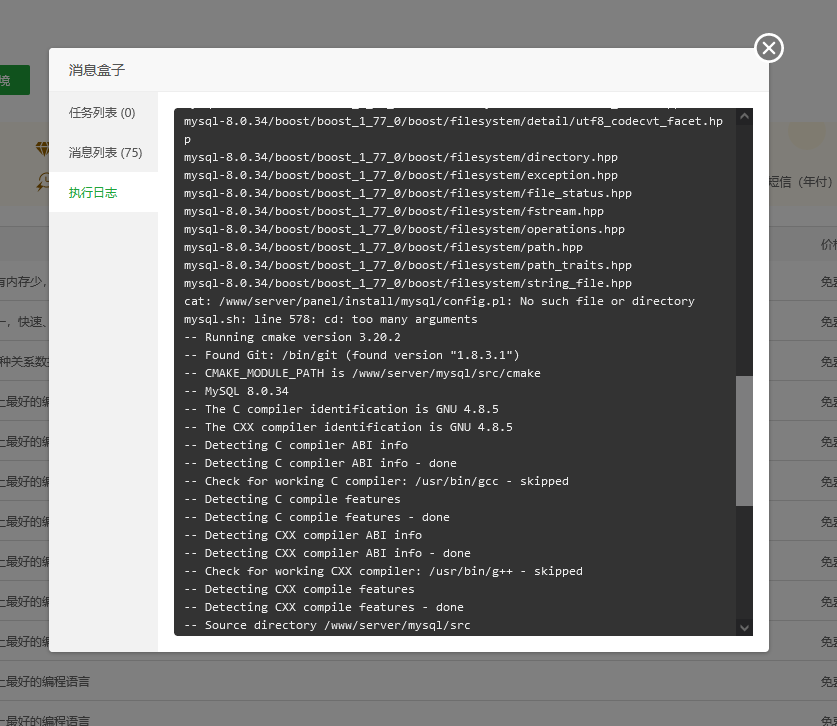Image resolution: width=837 pixels, height=726 pixels.
Task: Click the log scrollbar down arrow
Action: click(744, 628)
